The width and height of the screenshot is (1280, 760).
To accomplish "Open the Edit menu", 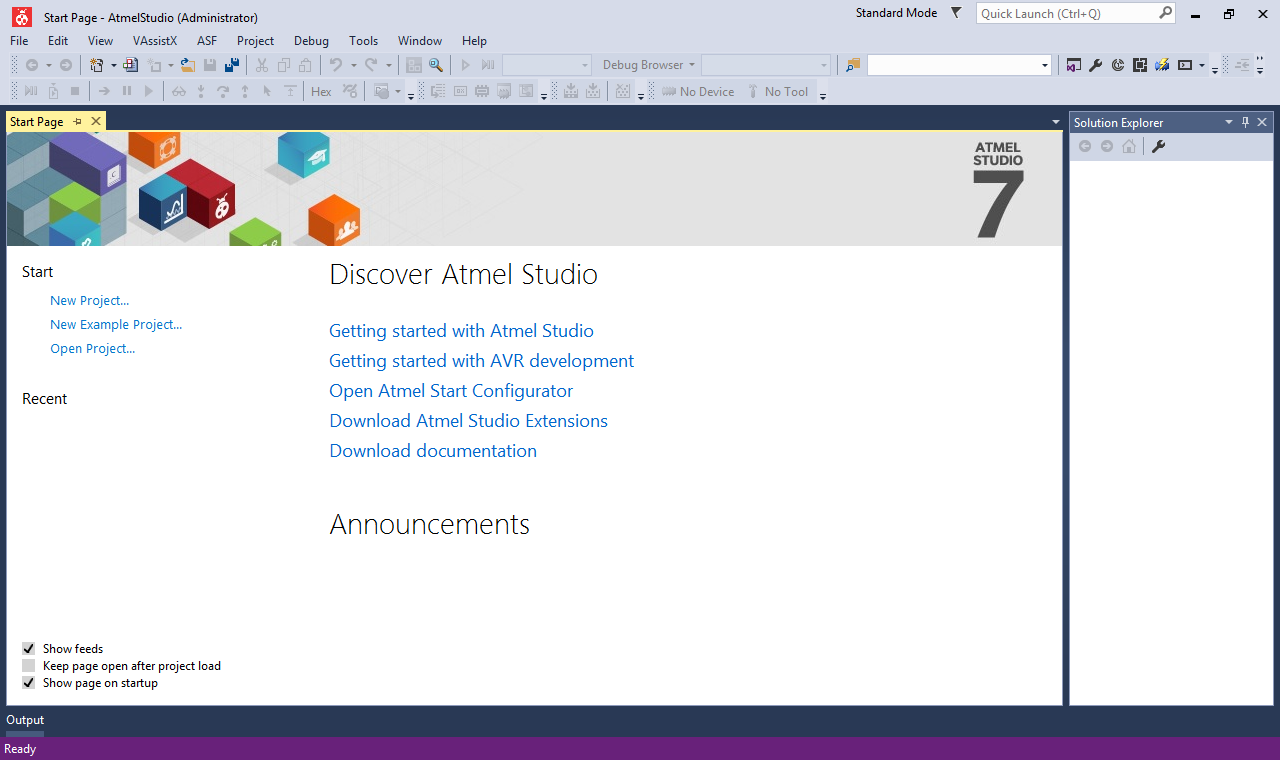I will point(58,41).
